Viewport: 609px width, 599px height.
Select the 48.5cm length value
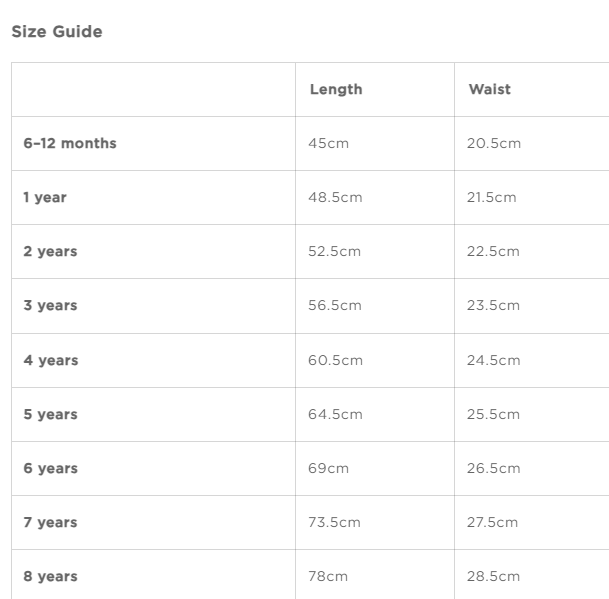pos(335,197)
